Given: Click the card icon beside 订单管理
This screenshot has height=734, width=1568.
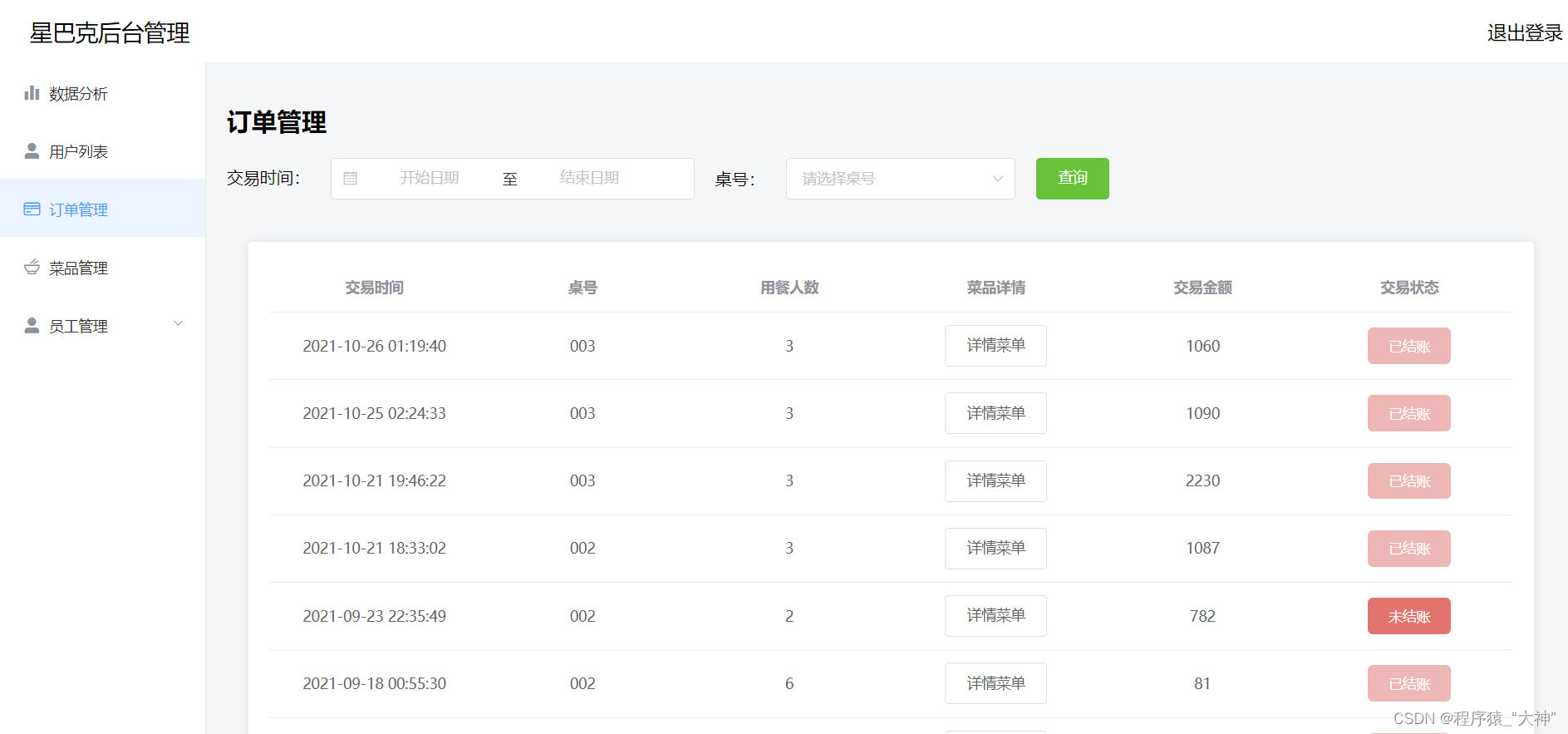Looking at the screenshot, I should (x=32, y=209).
